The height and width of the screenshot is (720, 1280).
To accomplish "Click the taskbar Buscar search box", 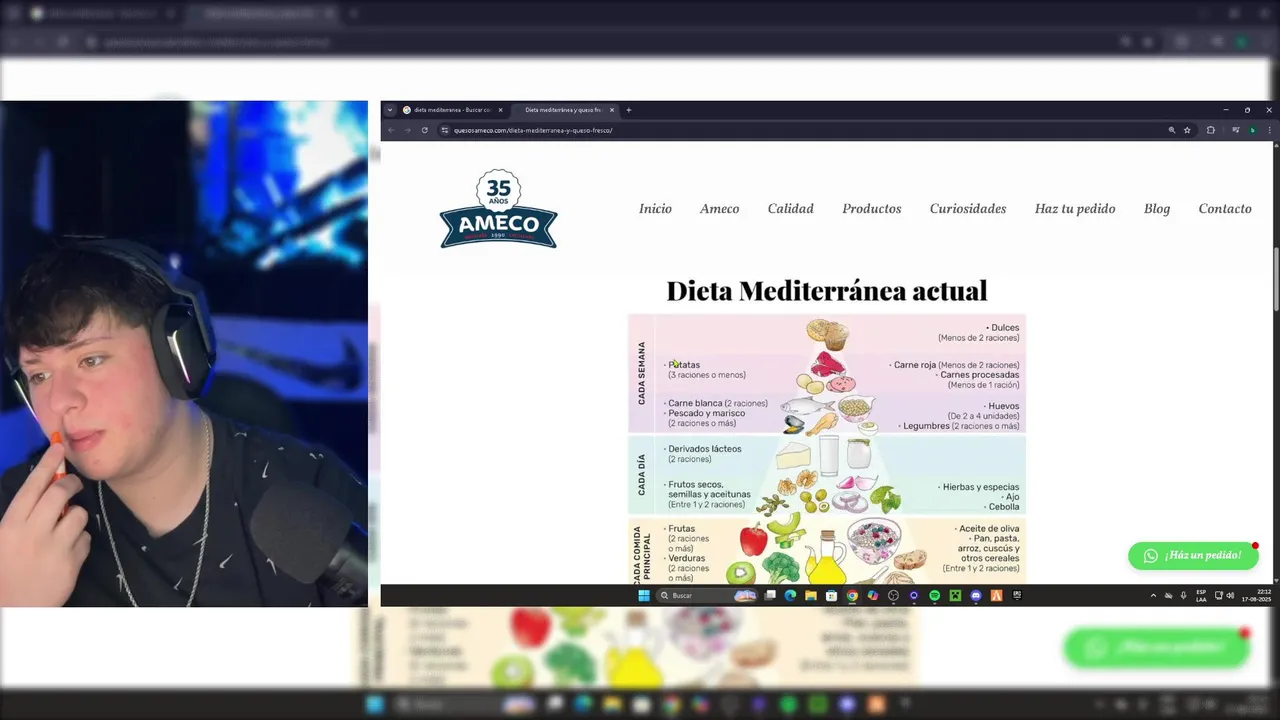I will pos(707,595).
